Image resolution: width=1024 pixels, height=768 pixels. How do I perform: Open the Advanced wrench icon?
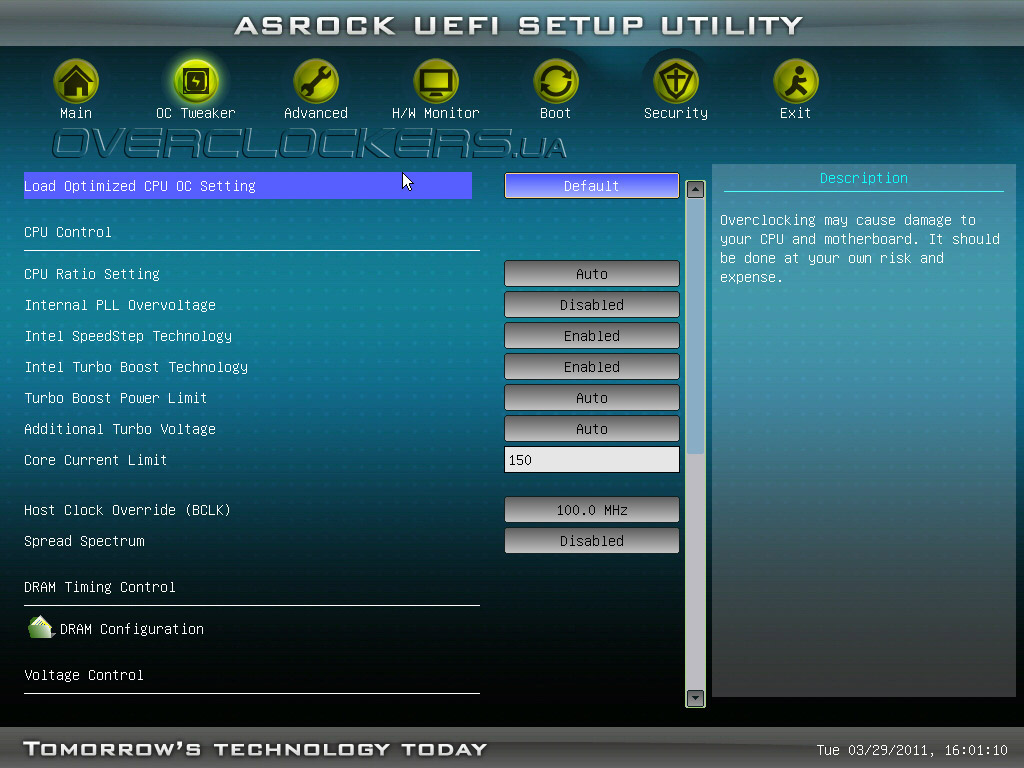point(315,82)
